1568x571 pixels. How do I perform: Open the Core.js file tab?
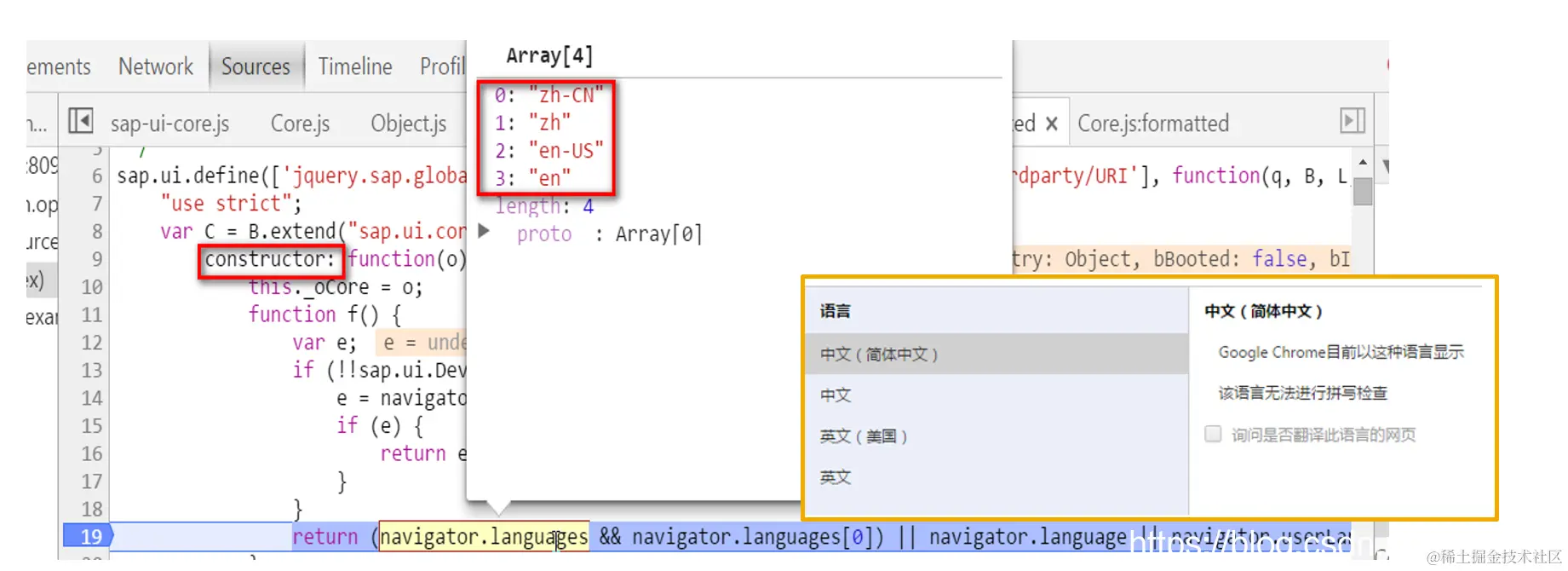pos(300,124)
